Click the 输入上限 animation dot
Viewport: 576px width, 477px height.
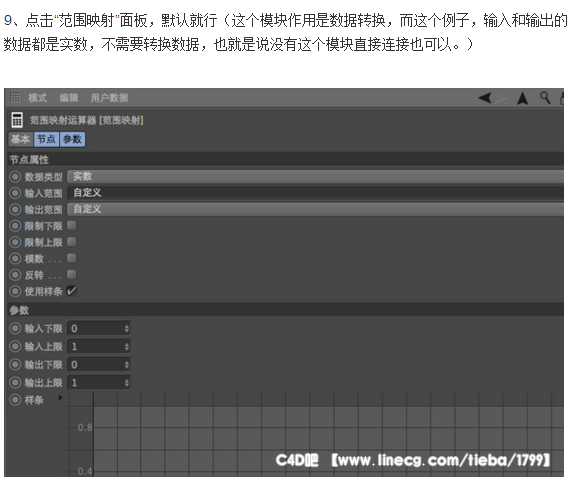[15, 346]
